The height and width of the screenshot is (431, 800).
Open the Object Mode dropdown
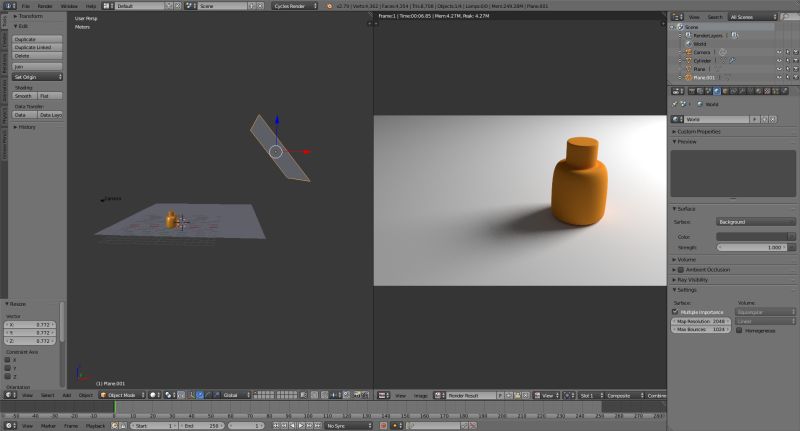[123, 395]
